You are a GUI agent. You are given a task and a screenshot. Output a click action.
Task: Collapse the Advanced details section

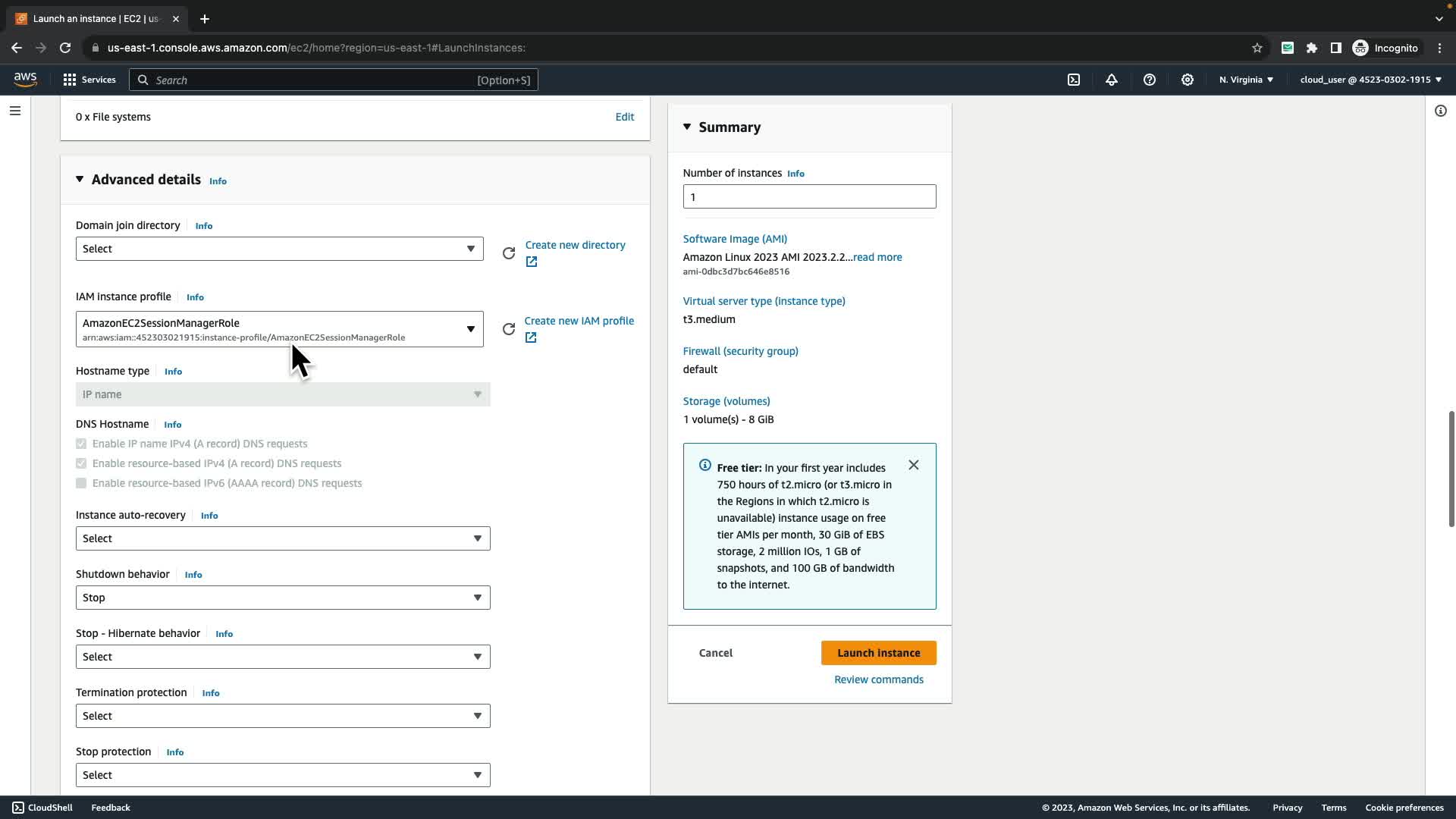80,180
